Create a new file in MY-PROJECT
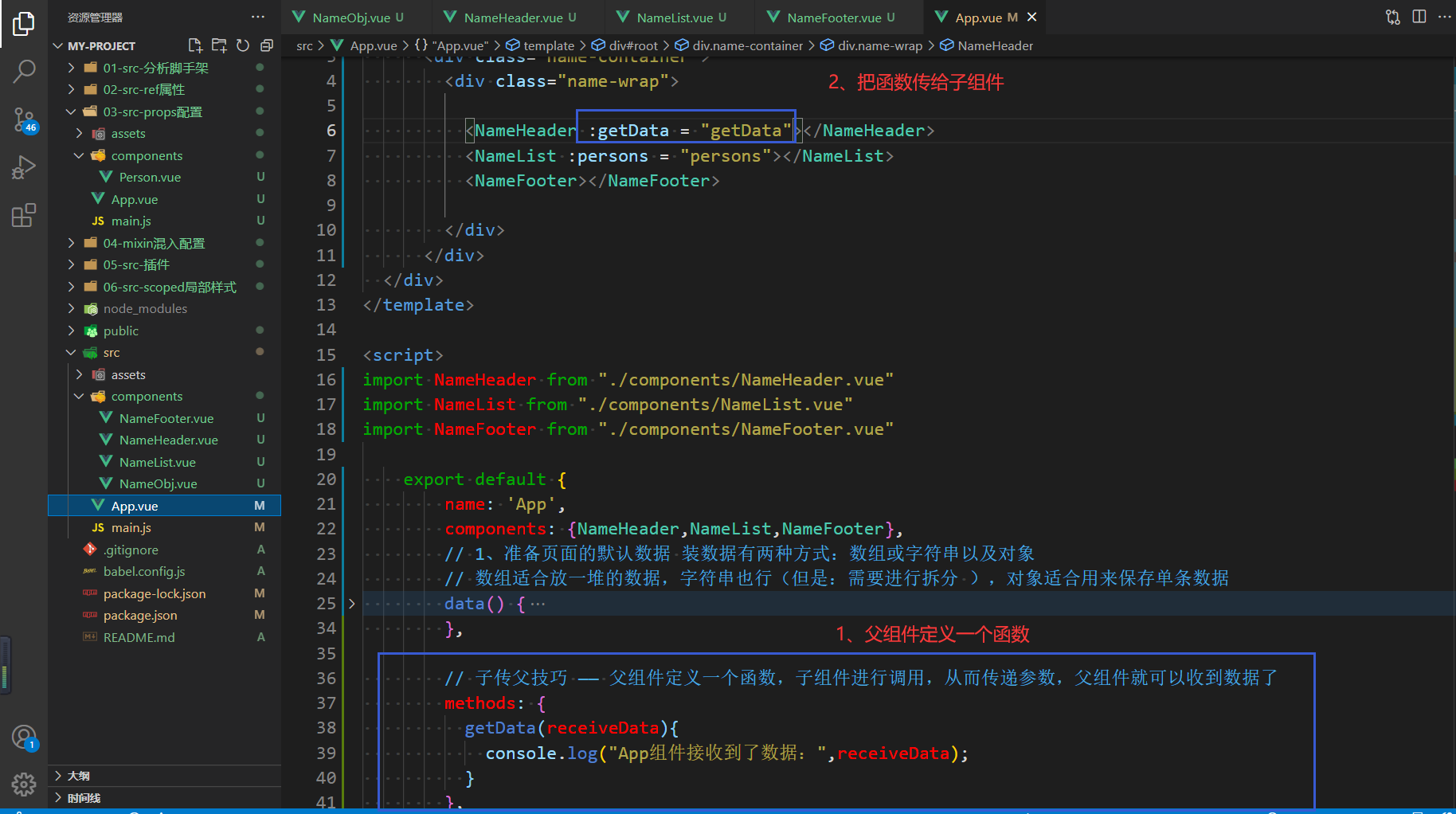The height and width of the screenshot is (814, 1456). pyautogui.click(x=195, y=45)
